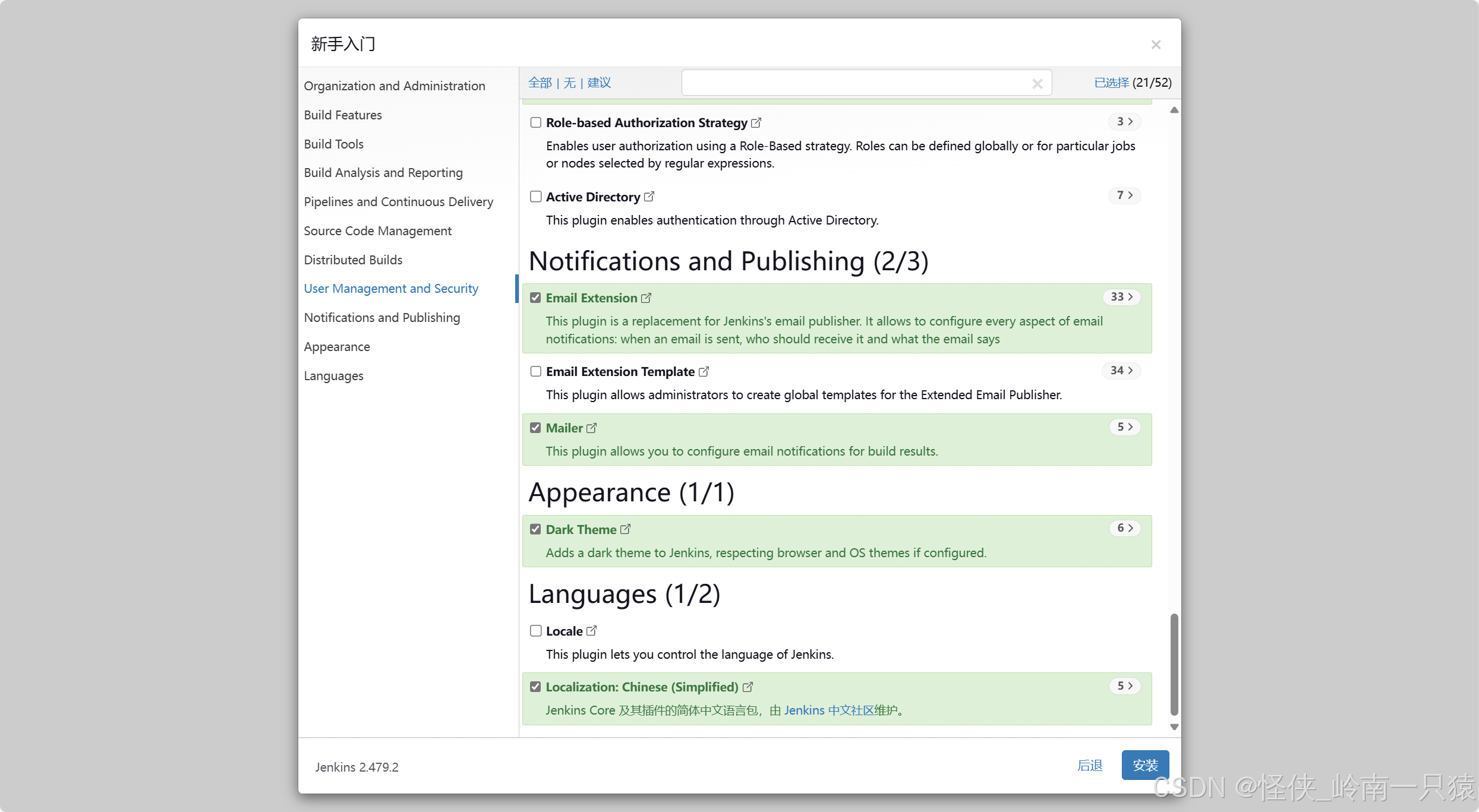Uncheck the Dark Theme plugin

click(535, 529)
